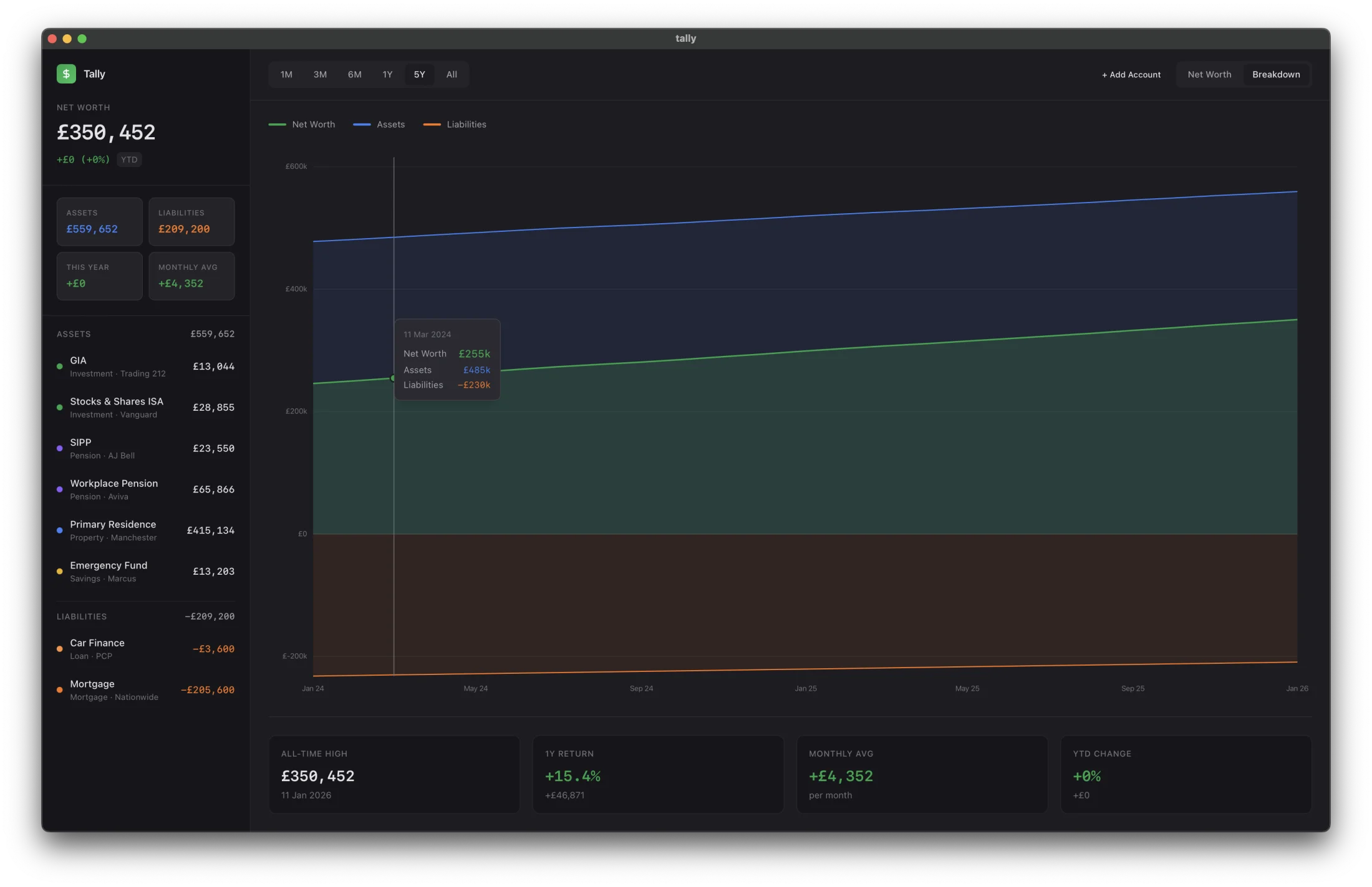
Task: Select the Breakdown view toggle
Action: pyautogui.click(x=1276, y=74)
